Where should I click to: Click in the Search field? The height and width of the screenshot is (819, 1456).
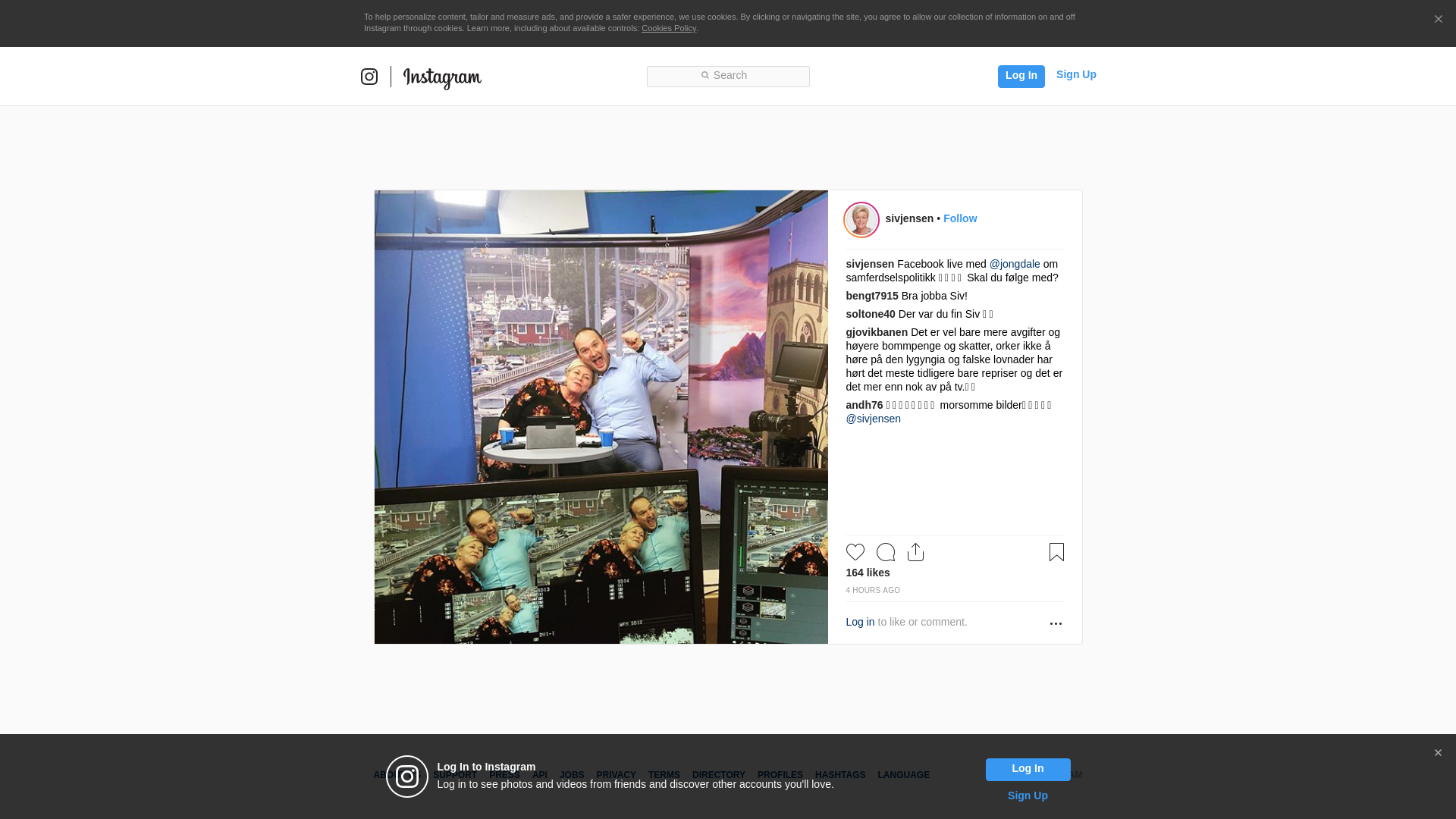(728, 76)
